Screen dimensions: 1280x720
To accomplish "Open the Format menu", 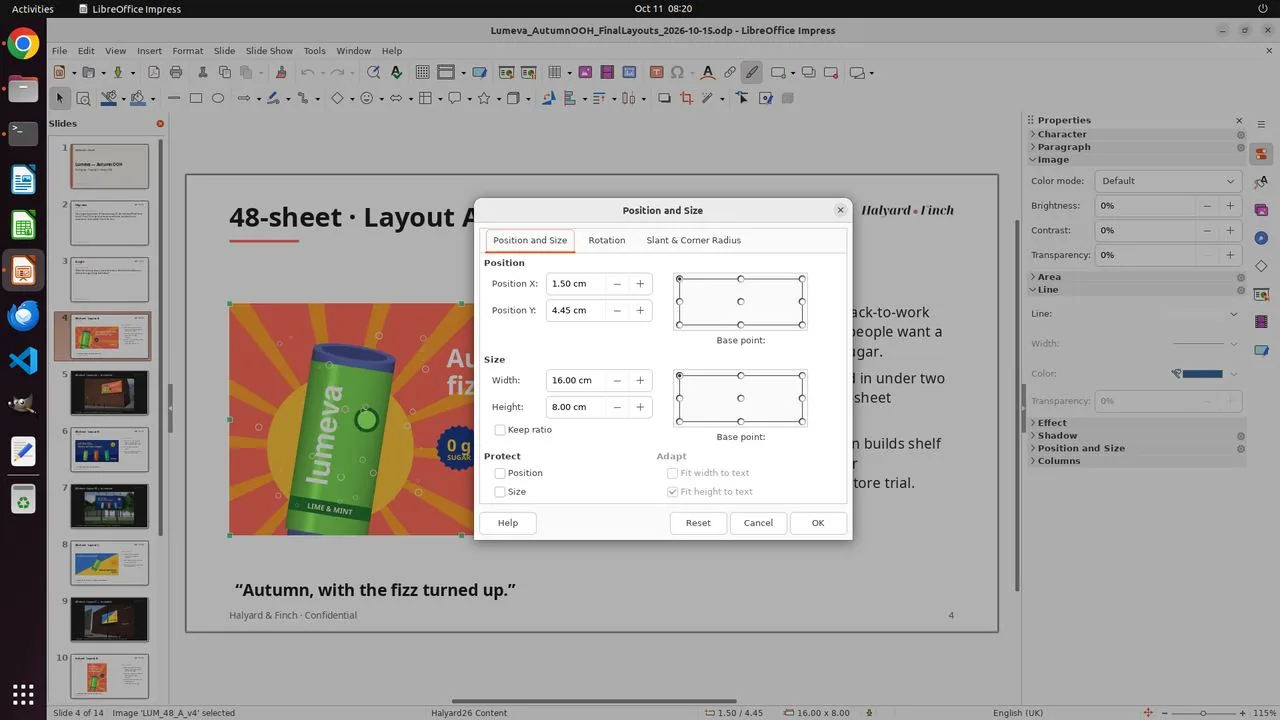I will point(187,51).
